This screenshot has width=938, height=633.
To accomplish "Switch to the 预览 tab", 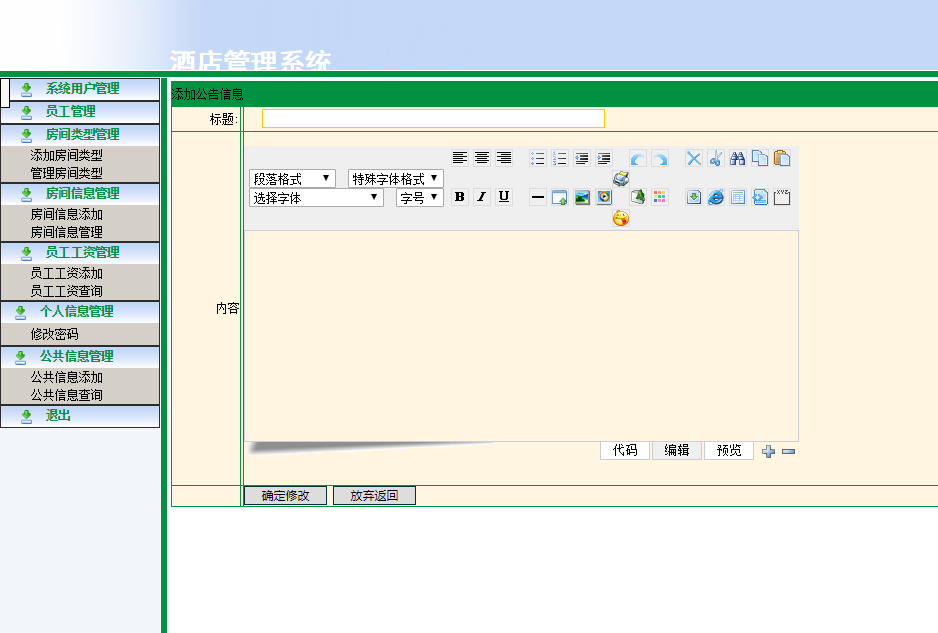I will tap(729, 451).
